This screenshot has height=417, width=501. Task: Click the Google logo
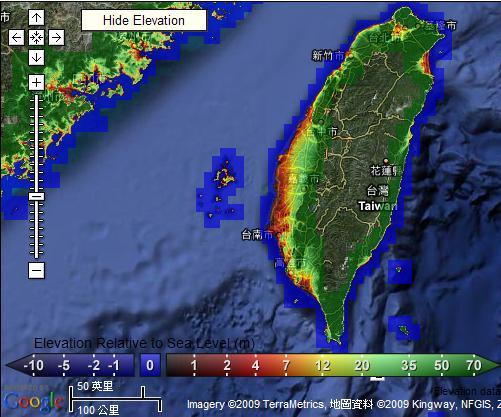coord(34,401)
